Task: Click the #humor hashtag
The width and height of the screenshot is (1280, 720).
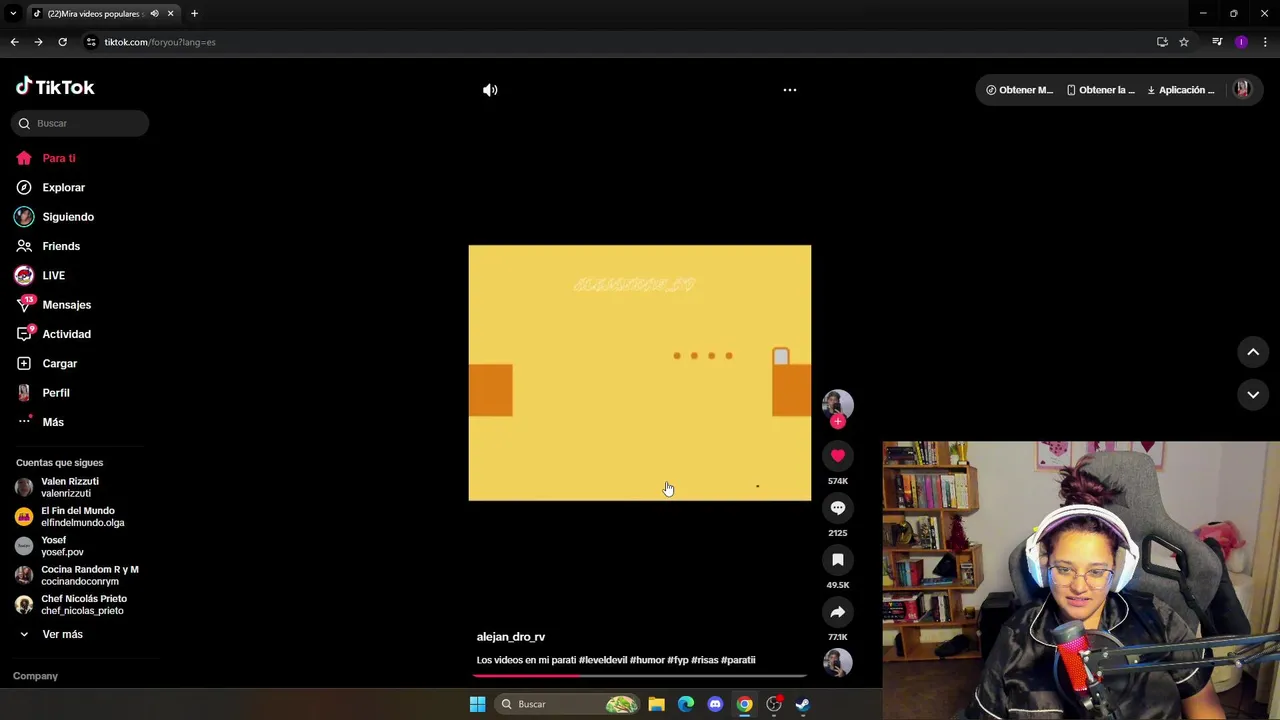Action: (x=647, y=660)
